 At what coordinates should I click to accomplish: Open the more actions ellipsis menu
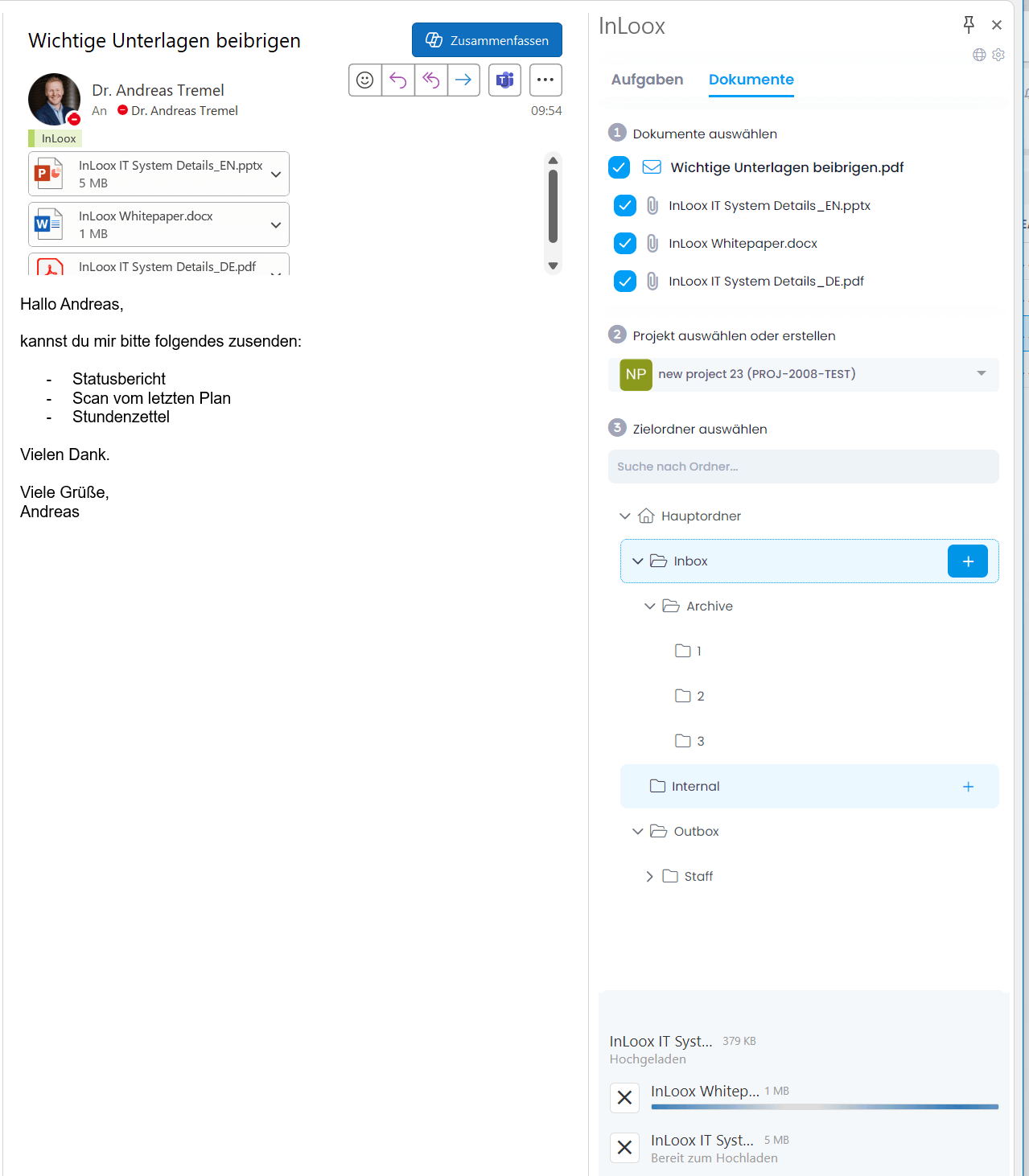545,80
